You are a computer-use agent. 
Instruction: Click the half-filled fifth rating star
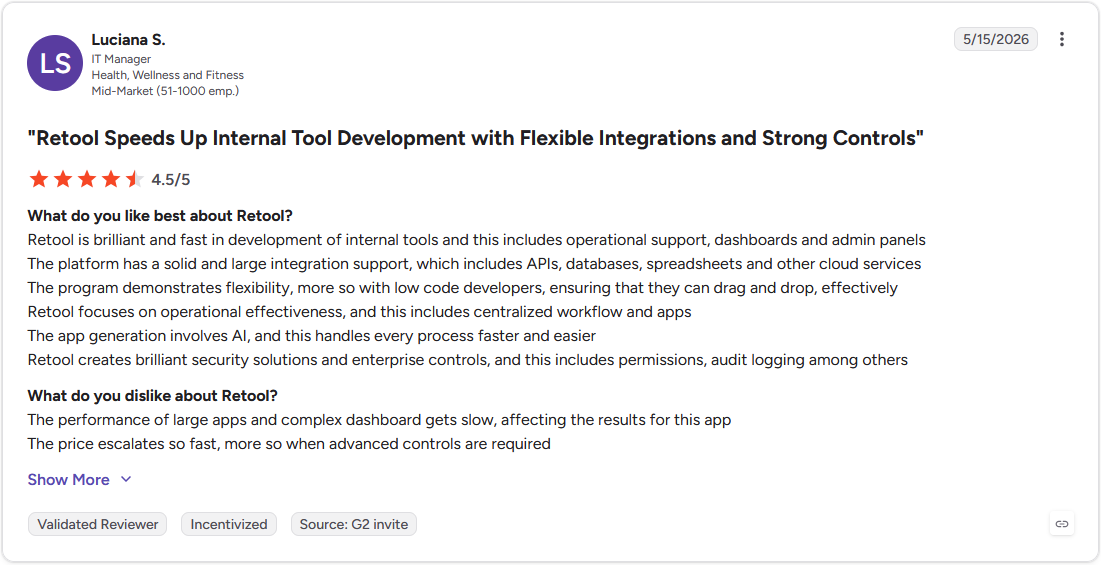pyautogui.click(x=134, y=180)
